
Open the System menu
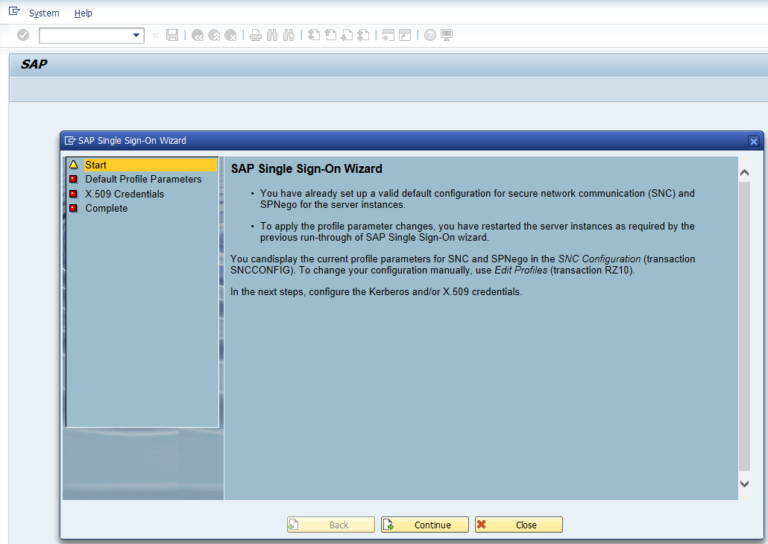pyautogui.click(x=44, y=13)
